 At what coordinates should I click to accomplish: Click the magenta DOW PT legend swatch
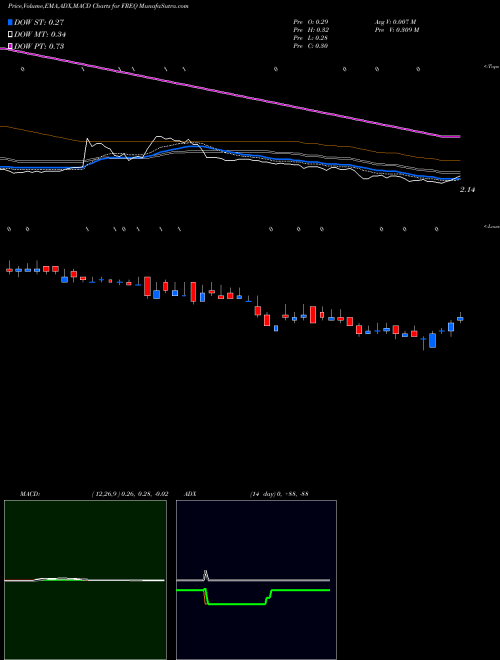coord(10,46)
